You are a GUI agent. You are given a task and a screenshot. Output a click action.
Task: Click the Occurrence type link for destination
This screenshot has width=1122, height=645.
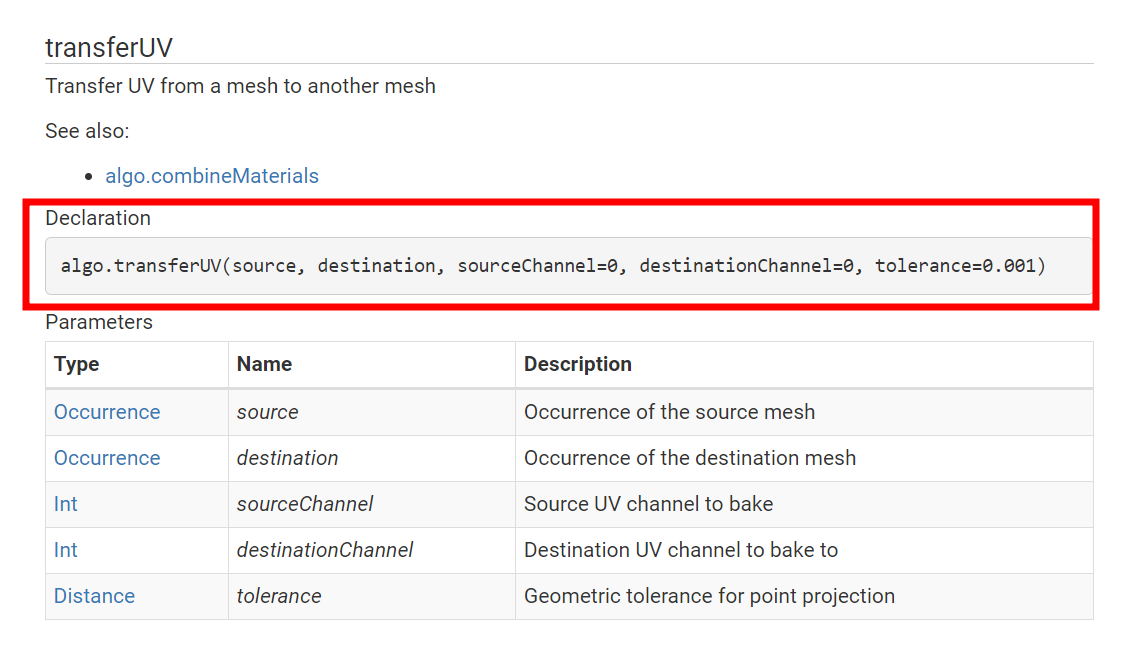coord(107,458)
